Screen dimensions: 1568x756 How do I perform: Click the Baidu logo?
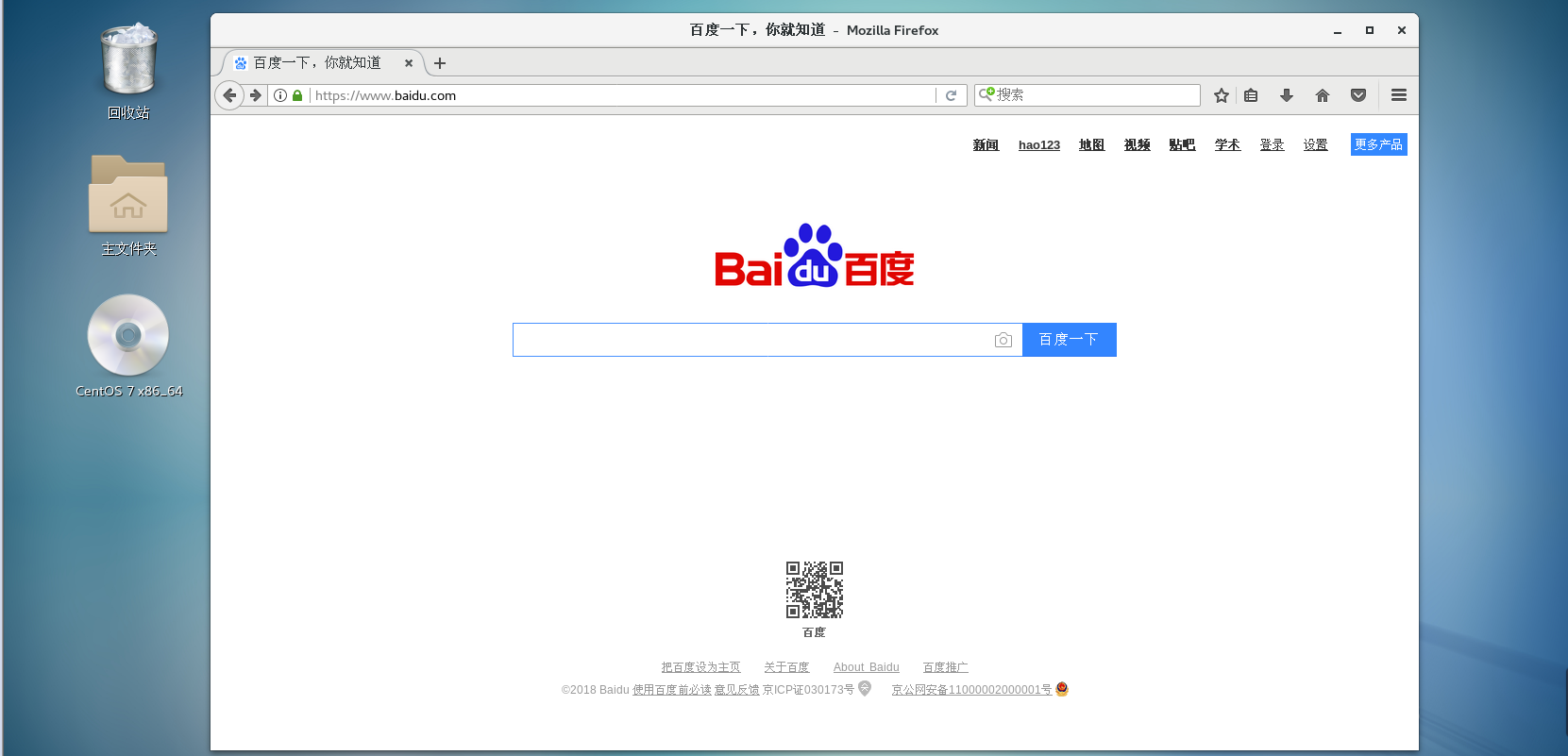814,256
